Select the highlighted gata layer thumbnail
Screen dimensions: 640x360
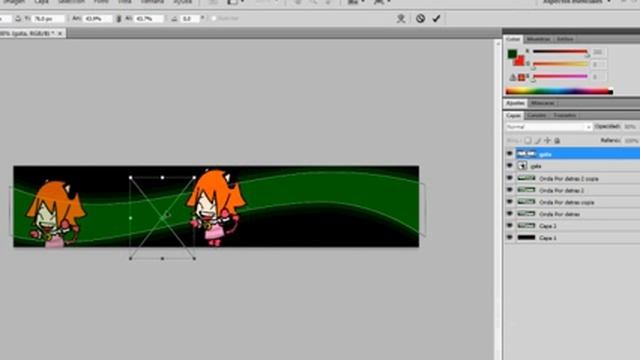(x=526, y=154)
